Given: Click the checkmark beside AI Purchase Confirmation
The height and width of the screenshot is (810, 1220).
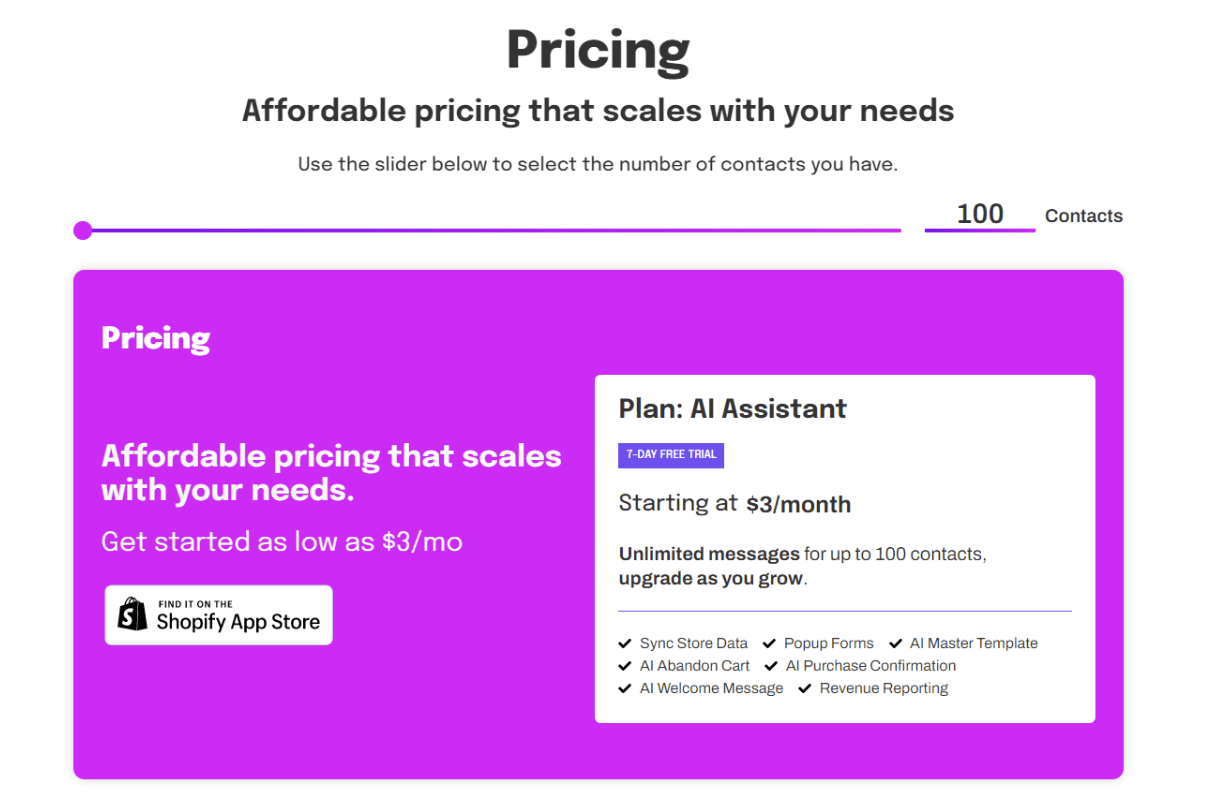Looking at the screenshot, I should pos(771,665).
